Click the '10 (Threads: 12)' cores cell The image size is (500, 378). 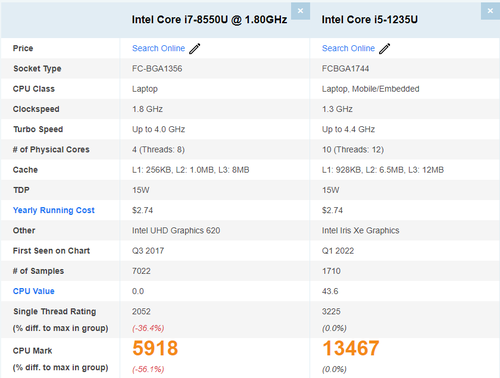[x=353, y=150]
